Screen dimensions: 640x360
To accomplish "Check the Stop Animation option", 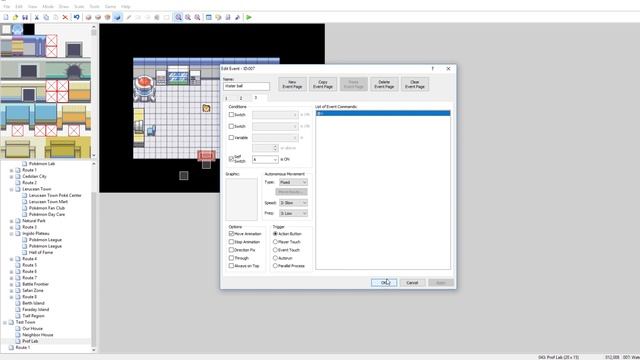I will click(231, 242).
